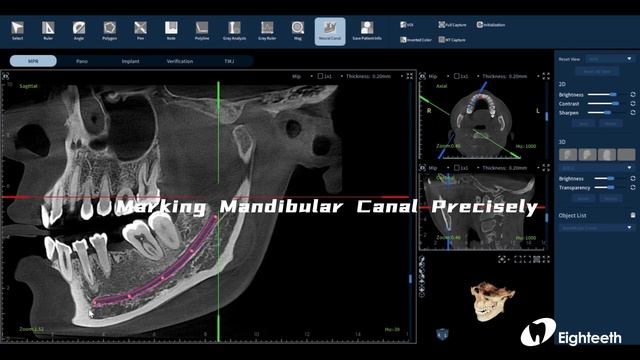Choose the Pen tool
Image resolution: width=640 pixels, height=360 pixels.
[140, 31]
